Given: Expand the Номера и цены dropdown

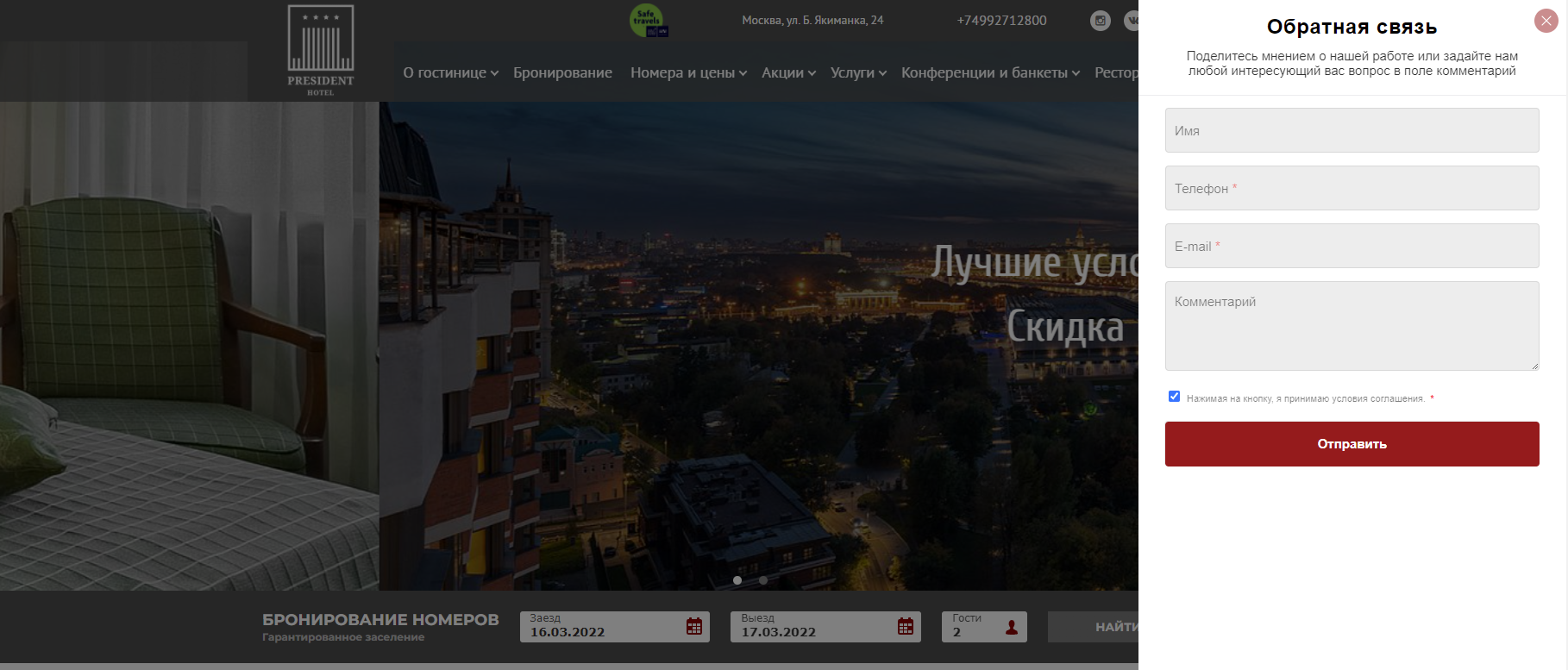Looking at the screenshot, I should [688, 73].
